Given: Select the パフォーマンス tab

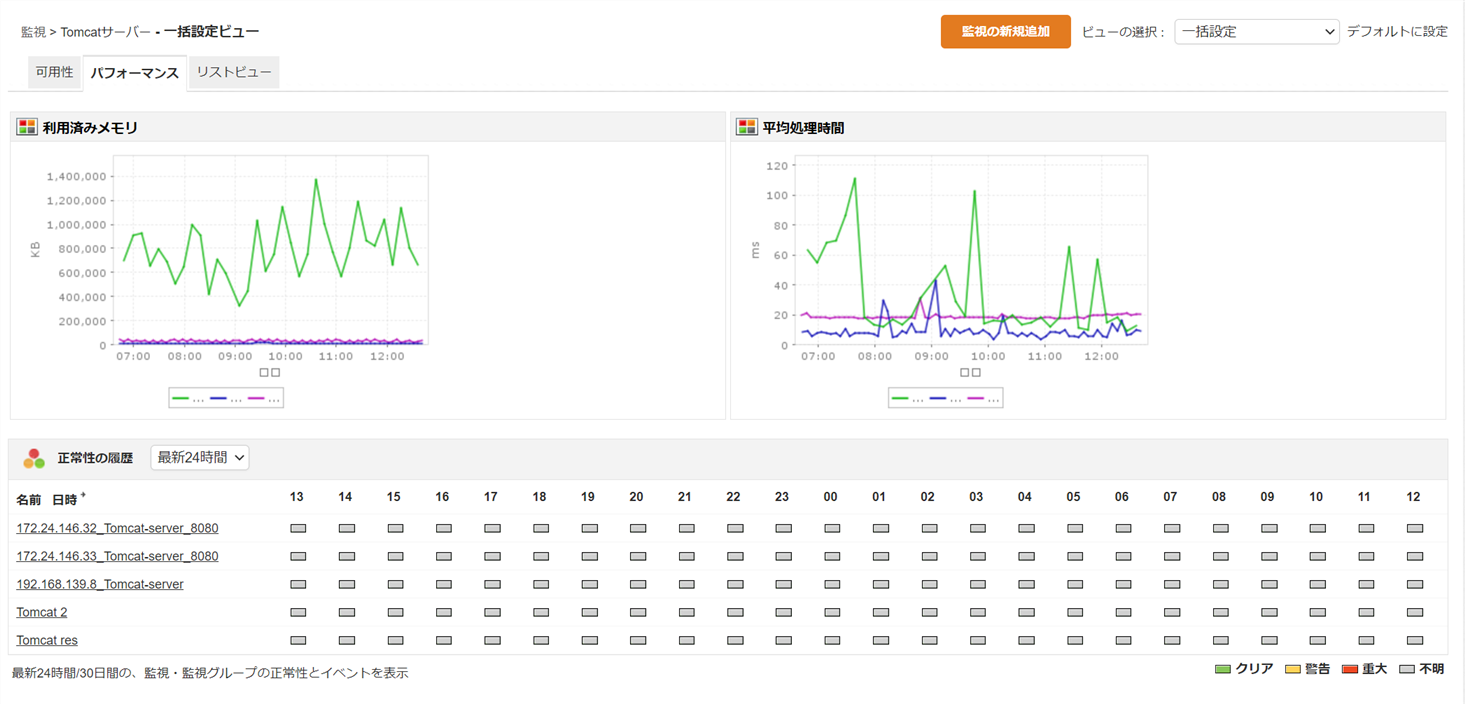Looking at the screenshot, I should click(134, 73).
